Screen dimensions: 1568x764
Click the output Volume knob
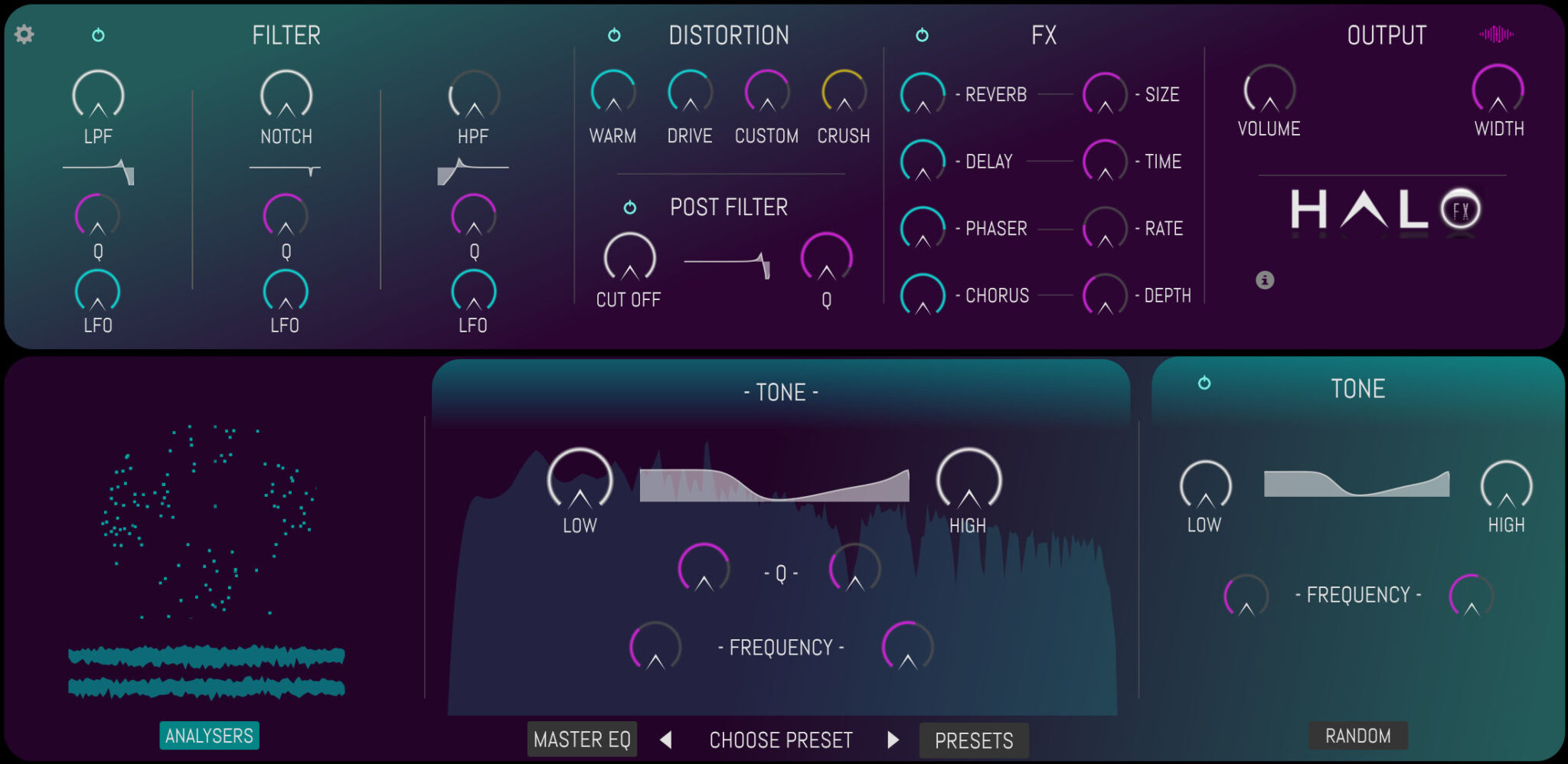coord(1269,90)
